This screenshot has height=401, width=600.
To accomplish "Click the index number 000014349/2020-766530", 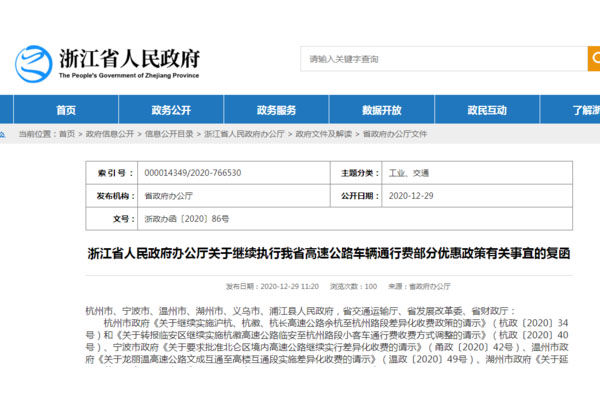I will (x=193, y=172).
